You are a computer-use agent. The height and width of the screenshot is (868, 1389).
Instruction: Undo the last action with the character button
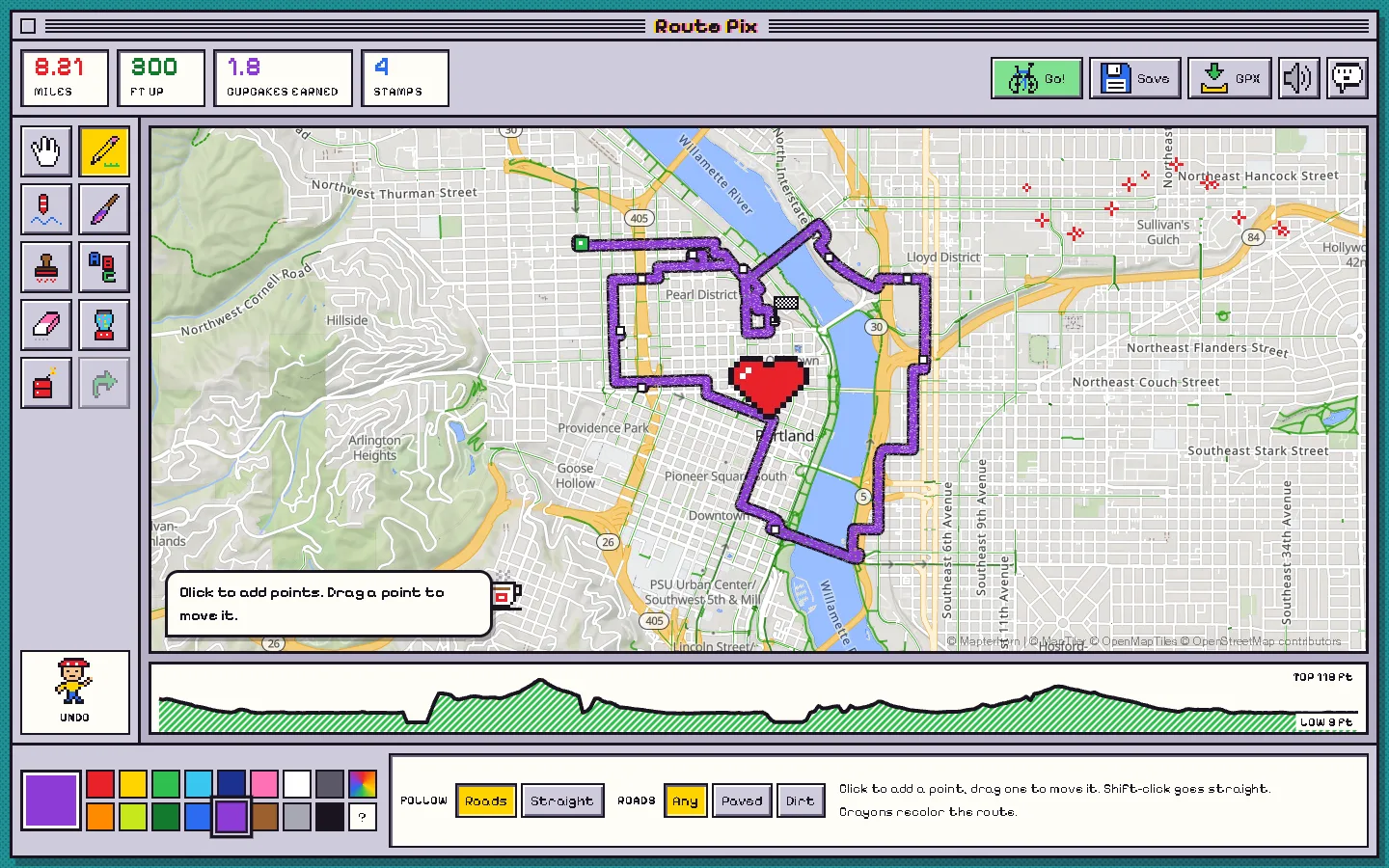[75, 692]
